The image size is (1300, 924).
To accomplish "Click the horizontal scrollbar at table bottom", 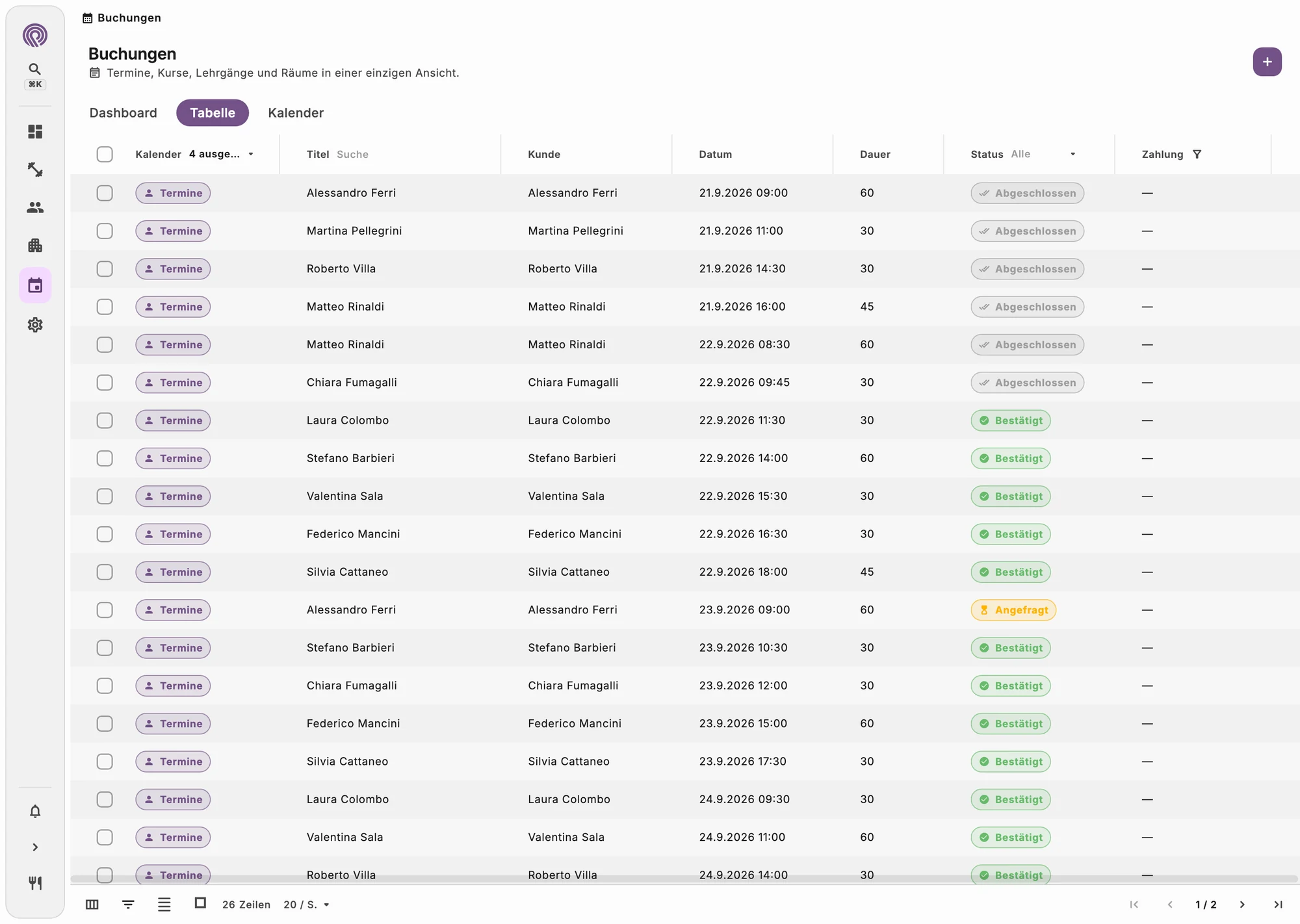I will point(684,879).
